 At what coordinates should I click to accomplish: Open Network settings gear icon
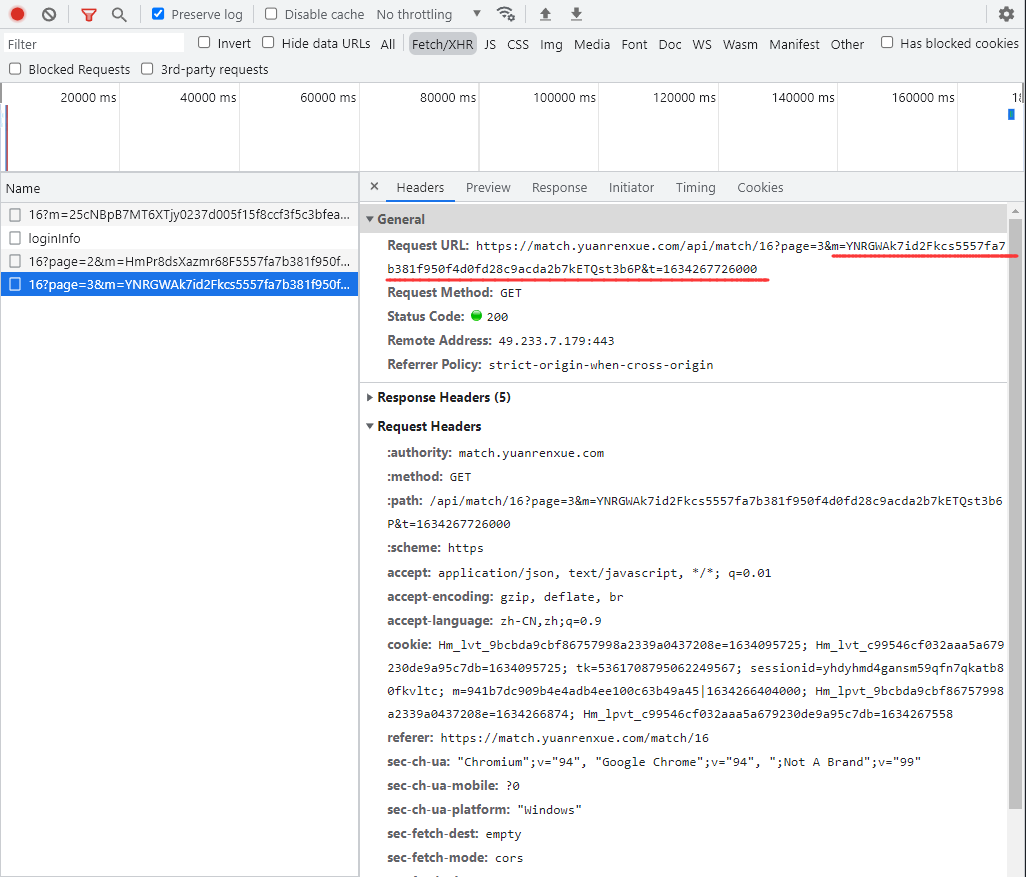[1006, 14]
